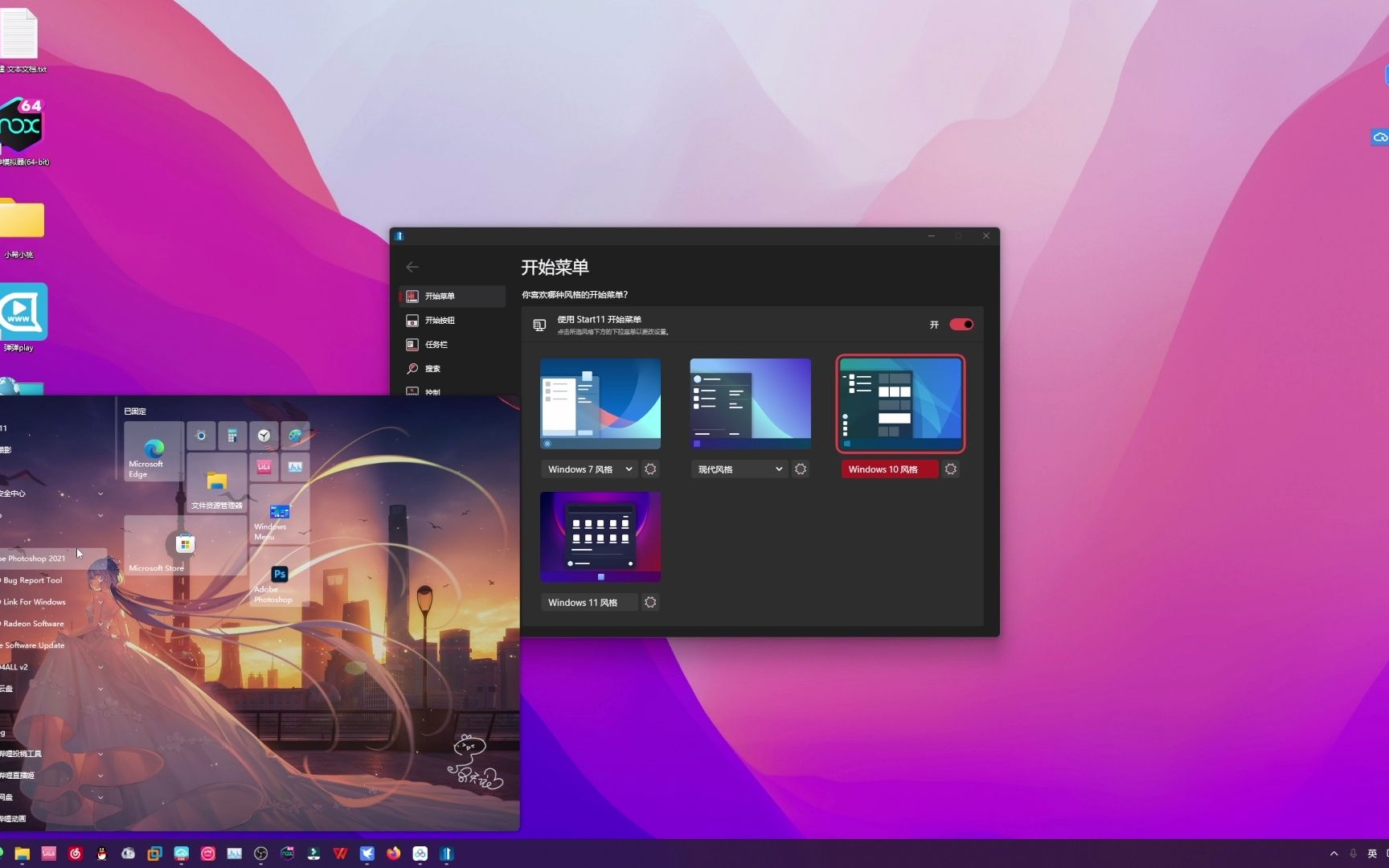This screenshot has width=1389, height=868.
Task: Click the Windows 11 风格 button
Action: coord(589,603)
